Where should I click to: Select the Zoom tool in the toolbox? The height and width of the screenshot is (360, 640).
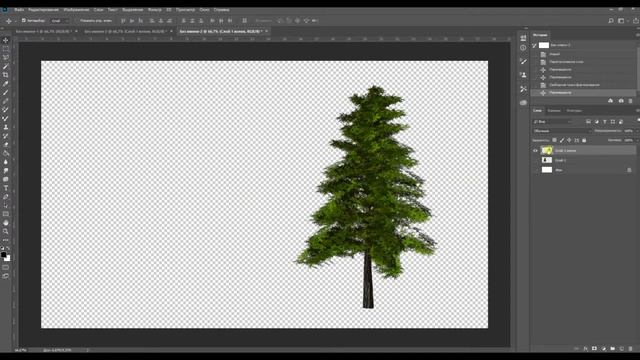(x=6, y=231)
